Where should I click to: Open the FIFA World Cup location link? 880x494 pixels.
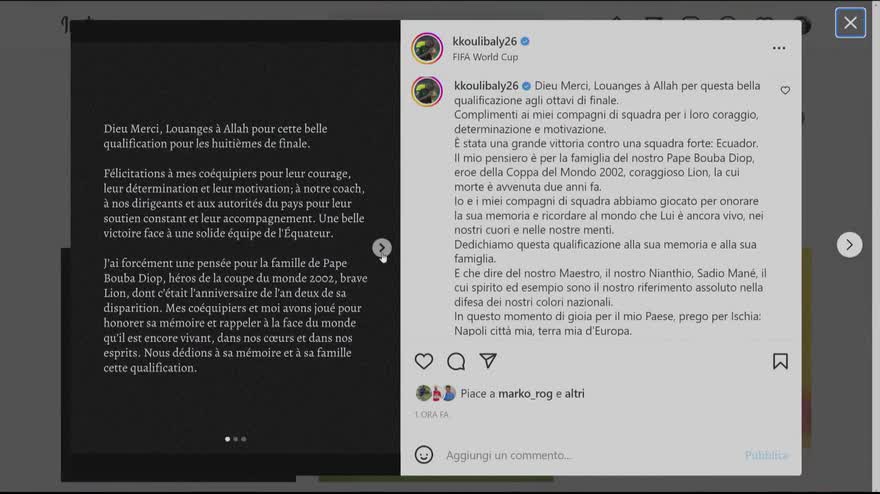485,57
